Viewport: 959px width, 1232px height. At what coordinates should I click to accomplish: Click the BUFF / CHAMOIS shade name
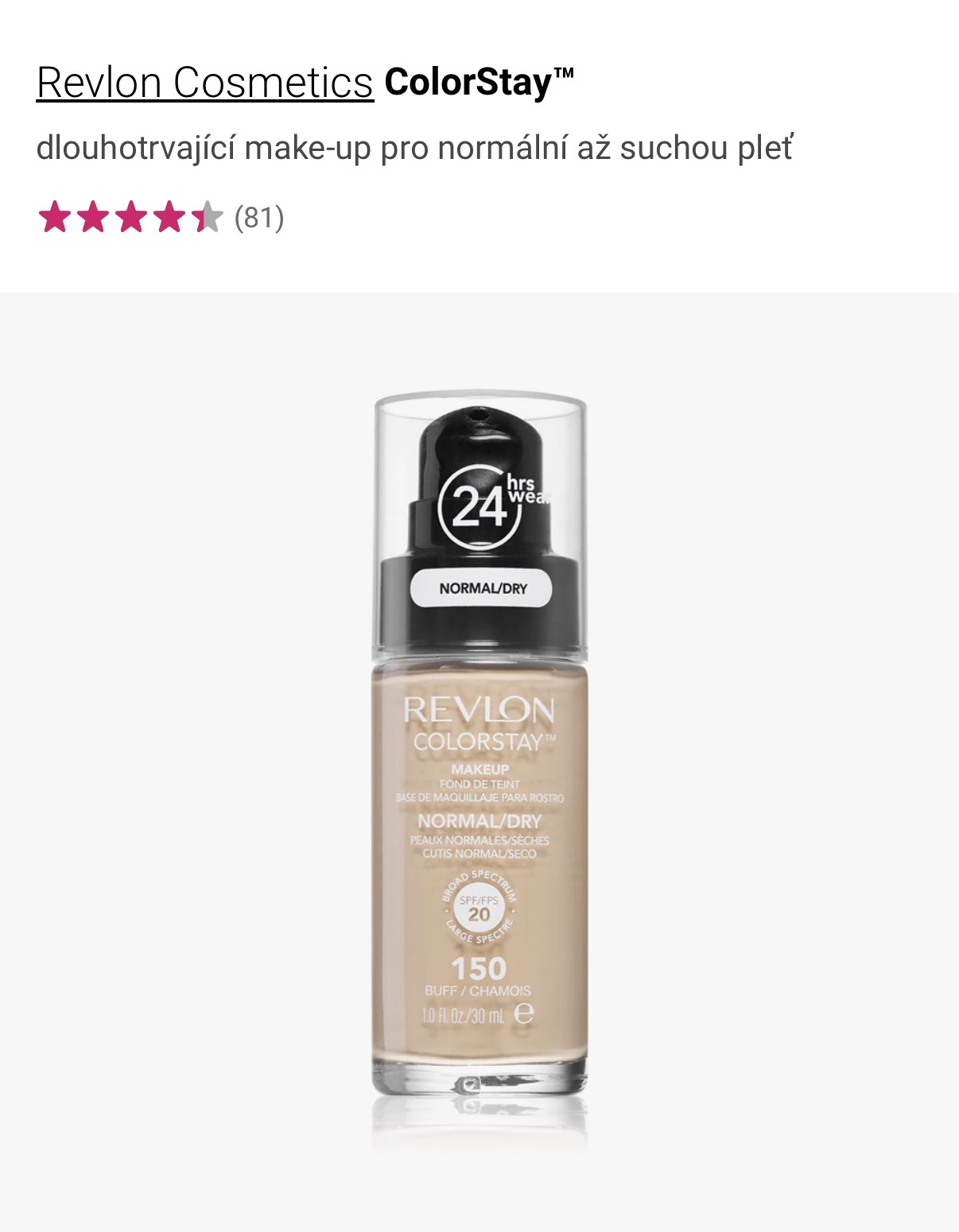point(478,991)
